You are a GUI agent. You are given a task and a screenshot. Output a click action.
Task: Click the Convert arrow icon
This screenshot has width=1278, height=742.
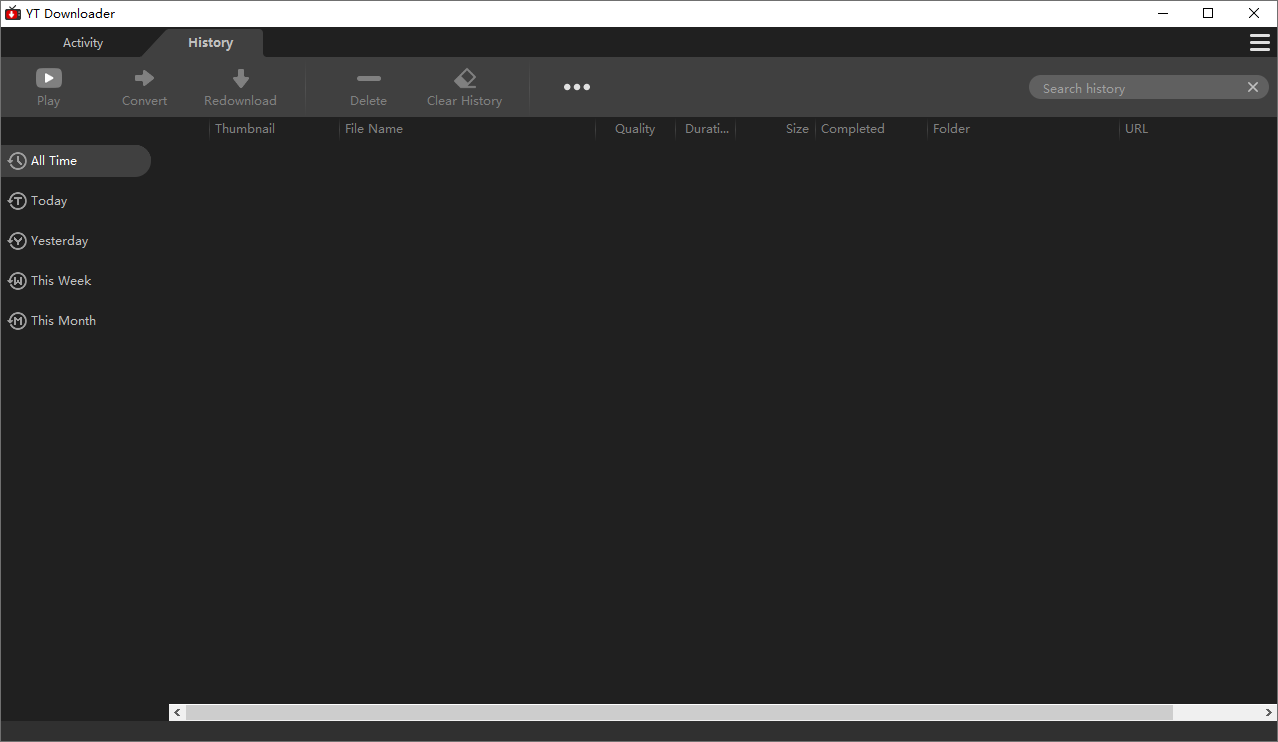click(x=144, y=78)
